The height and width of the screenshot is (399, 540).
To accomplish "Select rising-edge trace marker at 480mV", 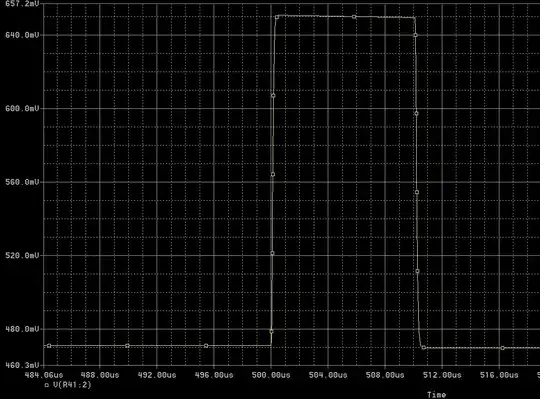I will pos(271,332).
